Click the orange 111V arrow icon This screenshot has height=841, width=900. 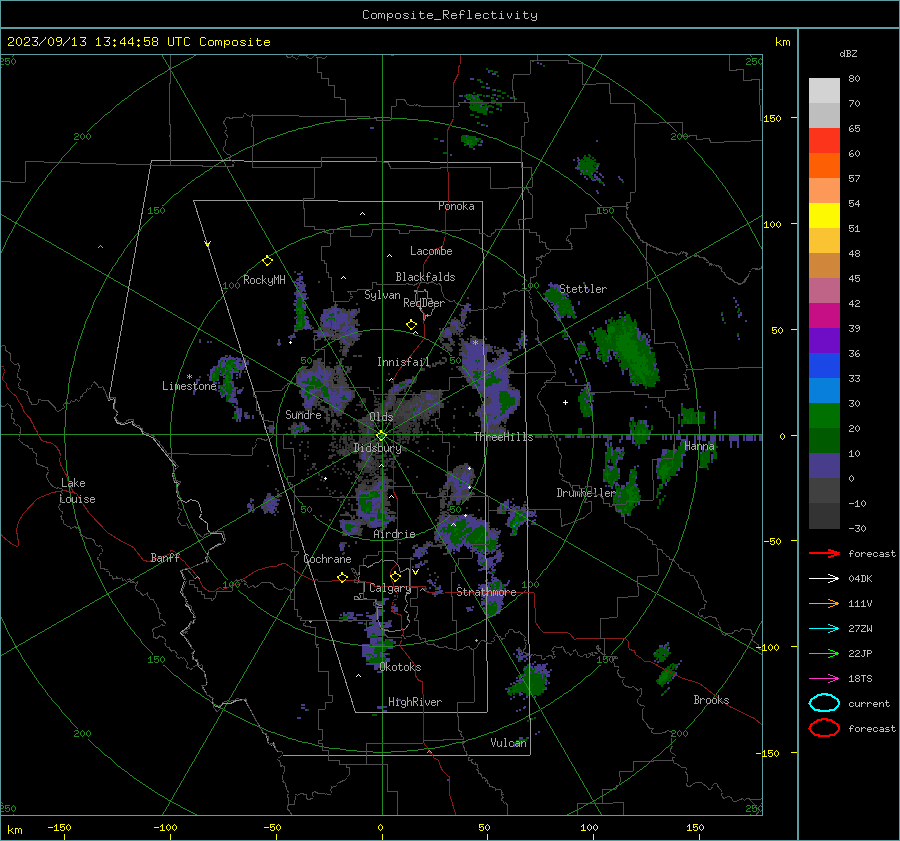tap(824, 603)
